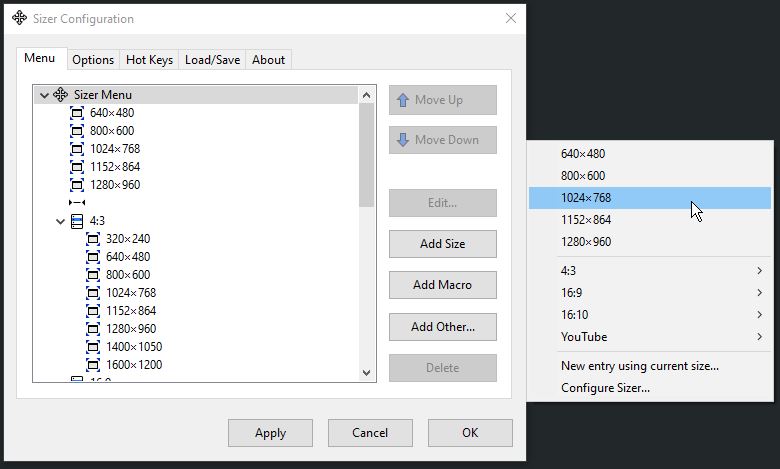Image resolution: width=780 pixels, height=469 pixels.
Task: Collapse the Sizer Menu tree root
Action: [44, 95]
